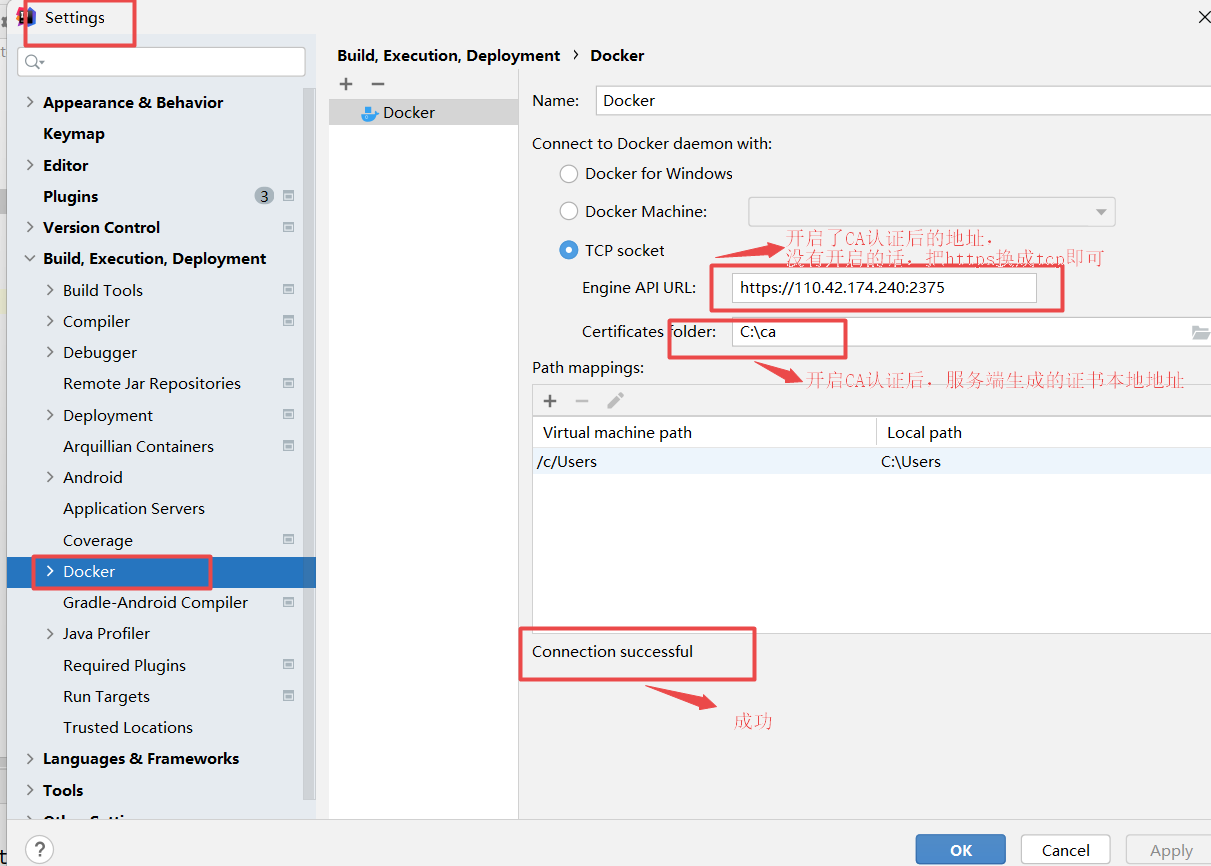Open Arquillian Containers settings

coord(138,446)
